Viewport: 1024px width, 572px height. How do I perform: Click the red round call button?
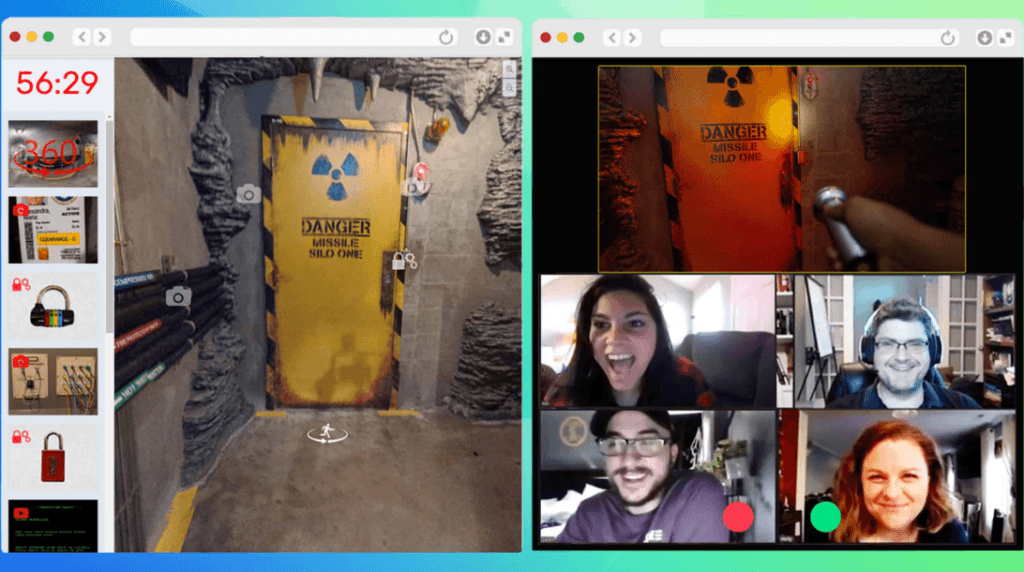tap(738, 516)
